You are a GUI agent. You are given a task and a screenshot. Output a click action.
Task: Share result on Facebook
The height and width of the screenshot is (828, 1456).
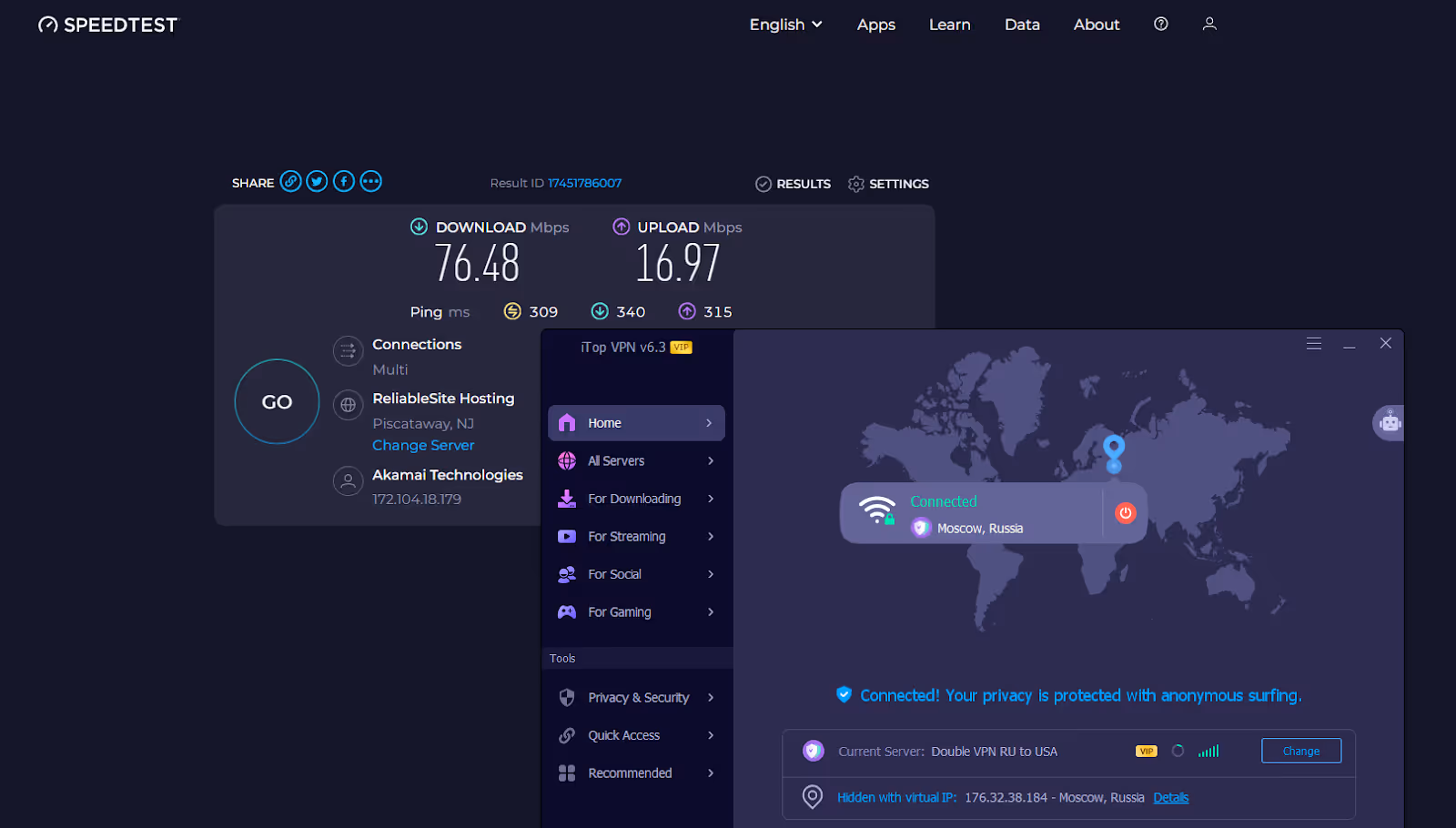point(343,181)
